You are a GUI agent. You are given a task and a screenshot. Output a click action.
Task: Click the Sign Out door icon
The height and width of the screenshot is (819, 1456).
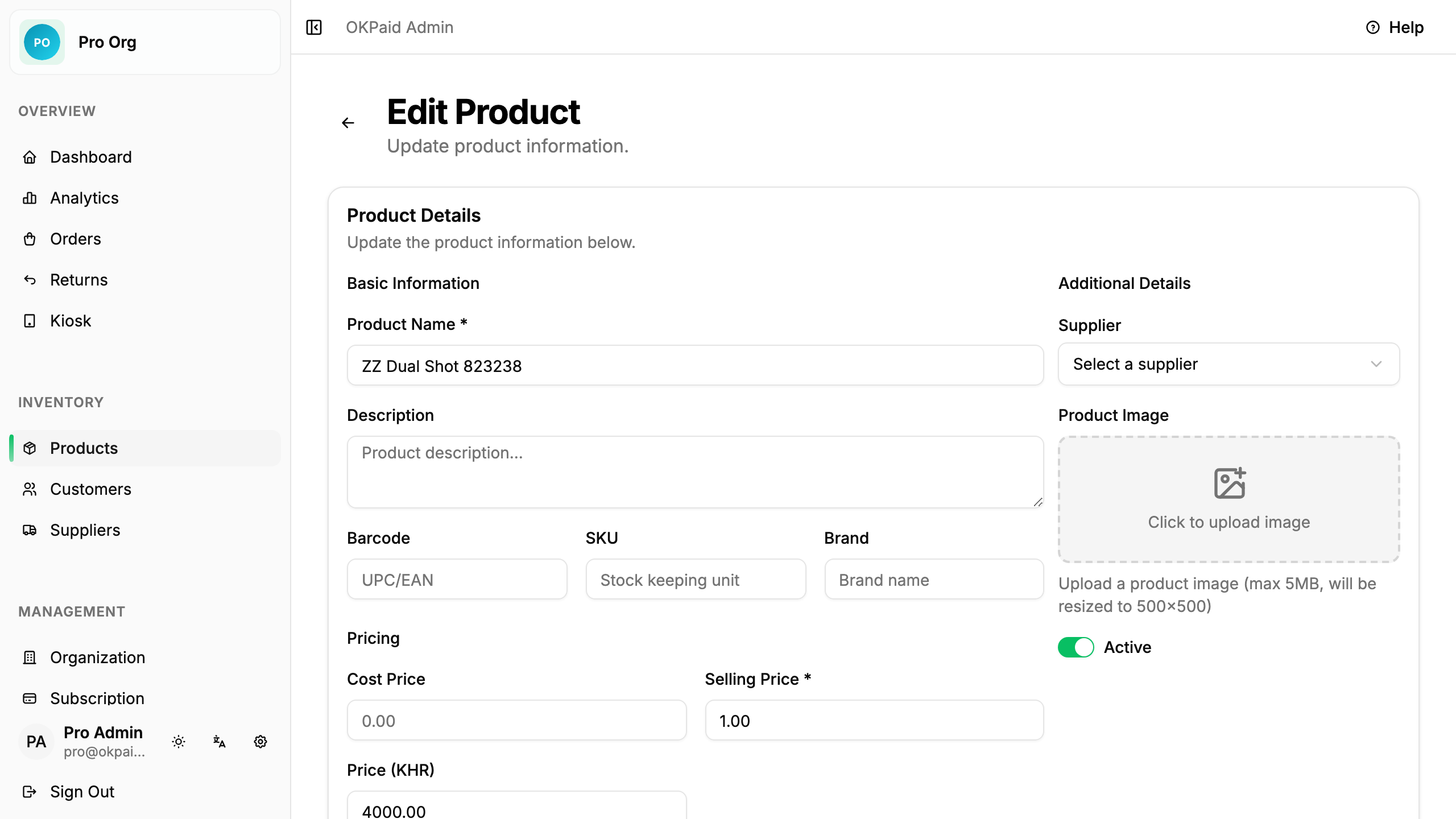(30, 792)
